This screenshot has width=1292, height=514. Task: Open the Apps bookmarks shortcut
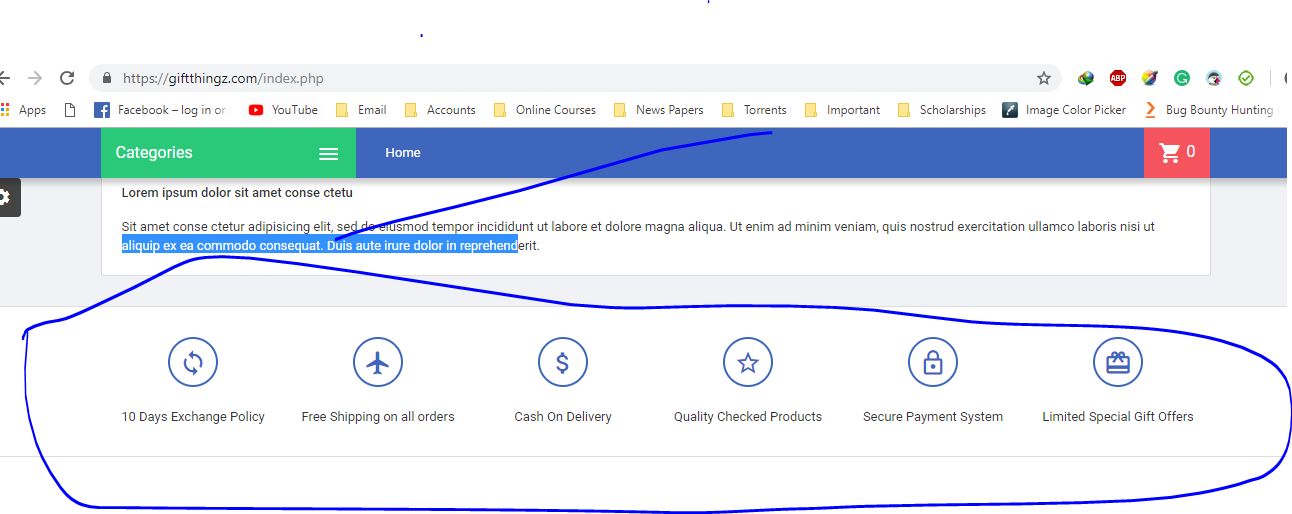coord(24,110)
